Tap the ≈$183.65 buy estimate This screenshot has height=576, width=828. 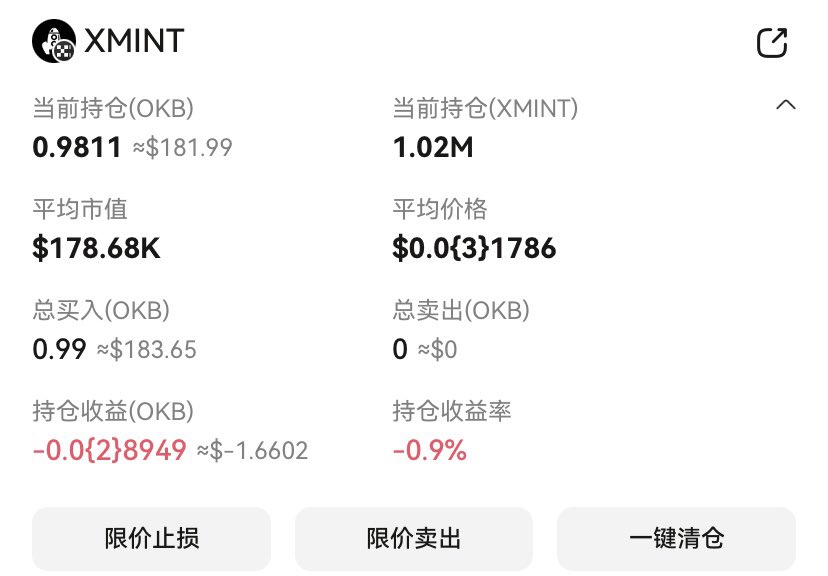coord(147,350)
